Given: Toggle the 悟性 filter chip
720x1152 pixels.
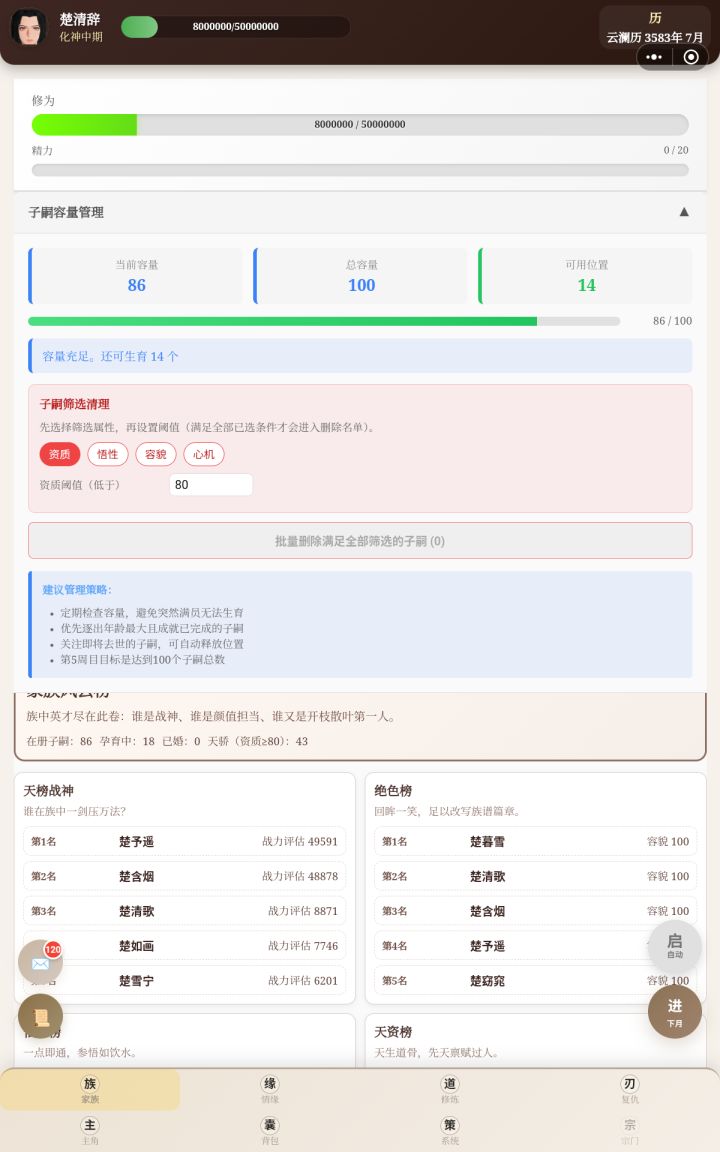Looking at the screenshot, I should pos(108,454).
